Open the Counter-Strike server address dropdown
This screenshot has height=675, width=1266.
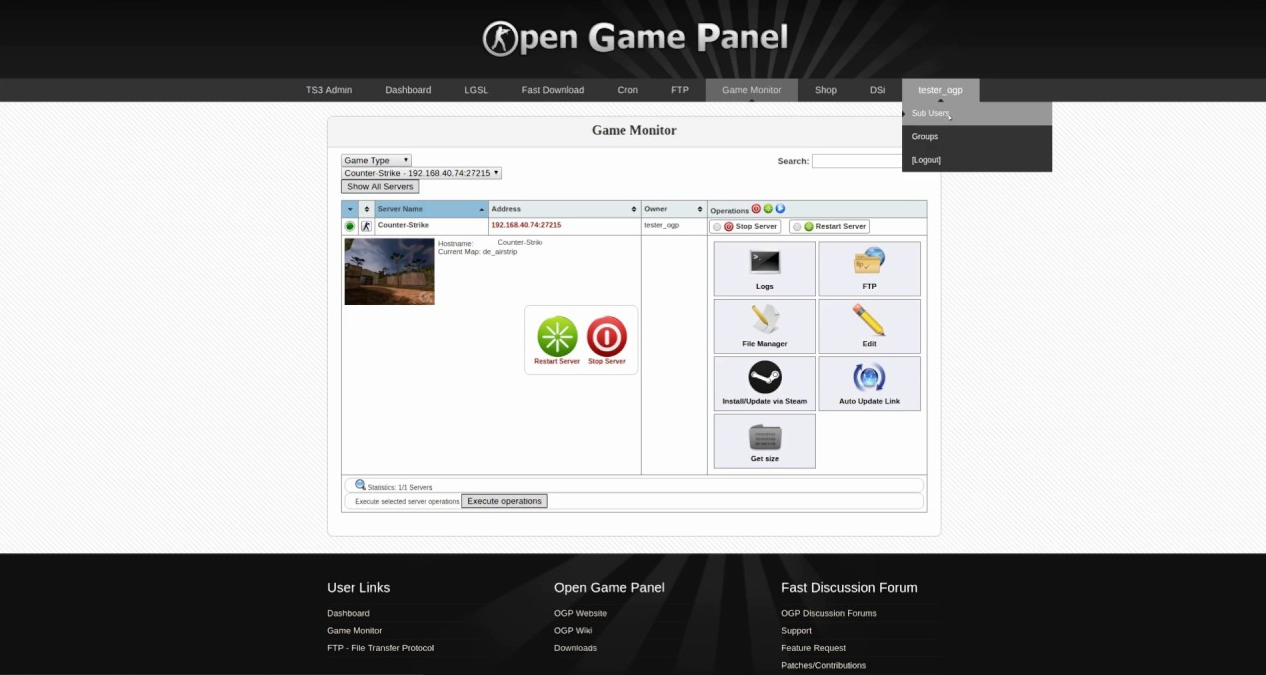(421, 173)
